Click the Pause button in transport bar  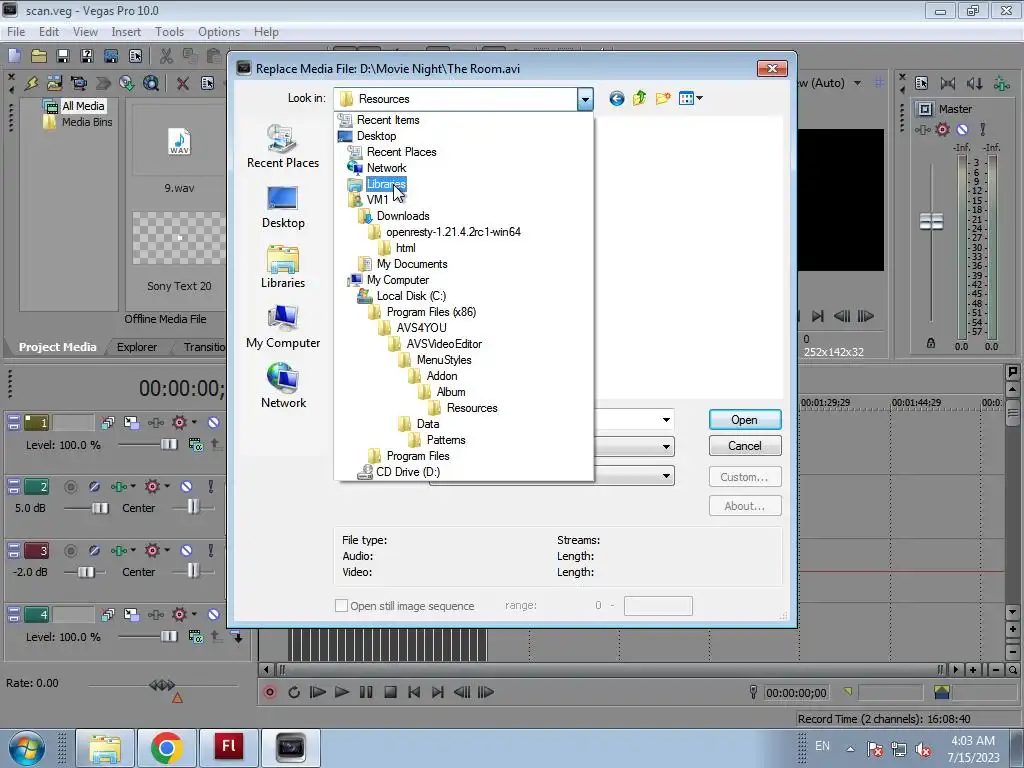[x=366, y=692]
